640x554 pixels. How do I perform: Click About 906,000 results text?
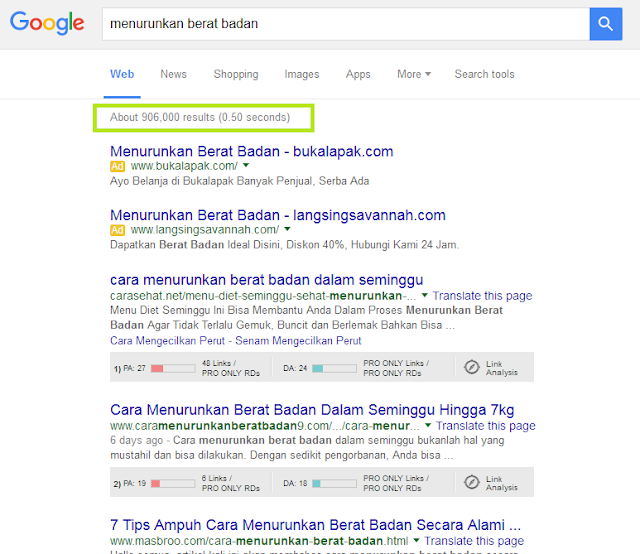[x=200, y=118]
